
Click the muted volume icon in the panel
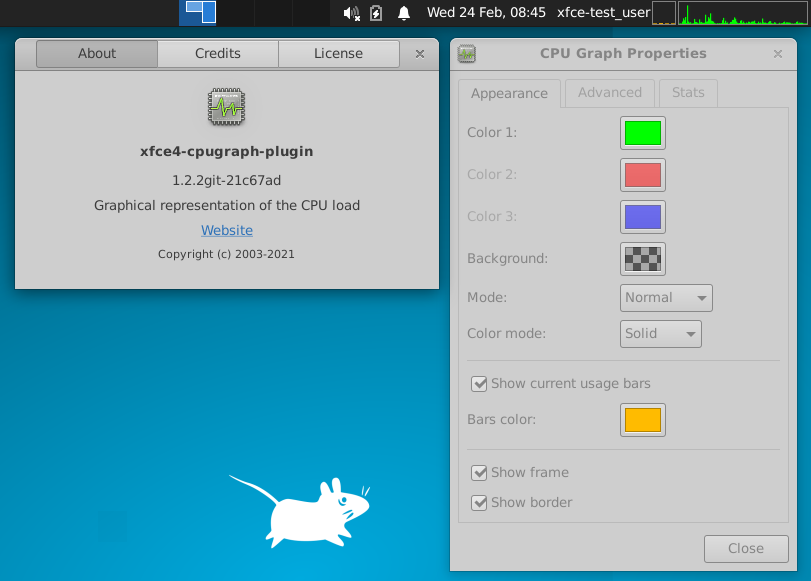pyautogui.click(x=352, y=13)
